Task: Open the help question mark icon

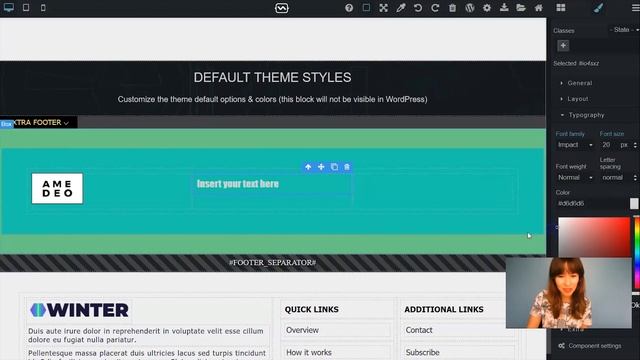Action: point(349,8)
